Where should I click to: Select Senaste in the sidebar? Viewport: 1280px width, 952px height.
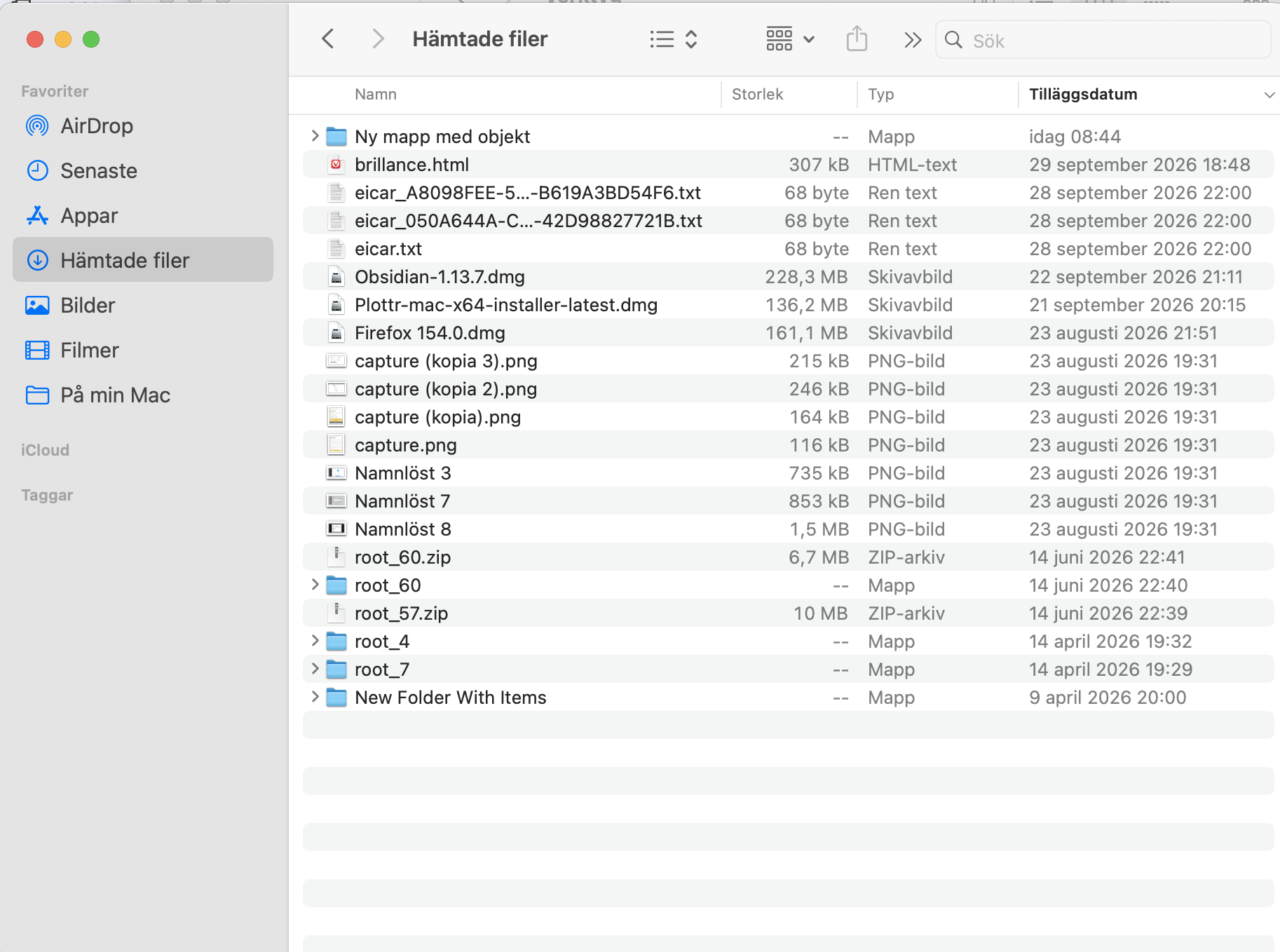143,171
